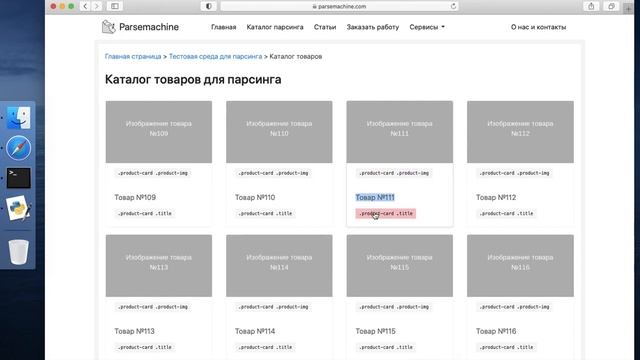Click the Parsemachine logo
The image size is (640, 360).
click(x=140, y=27)
